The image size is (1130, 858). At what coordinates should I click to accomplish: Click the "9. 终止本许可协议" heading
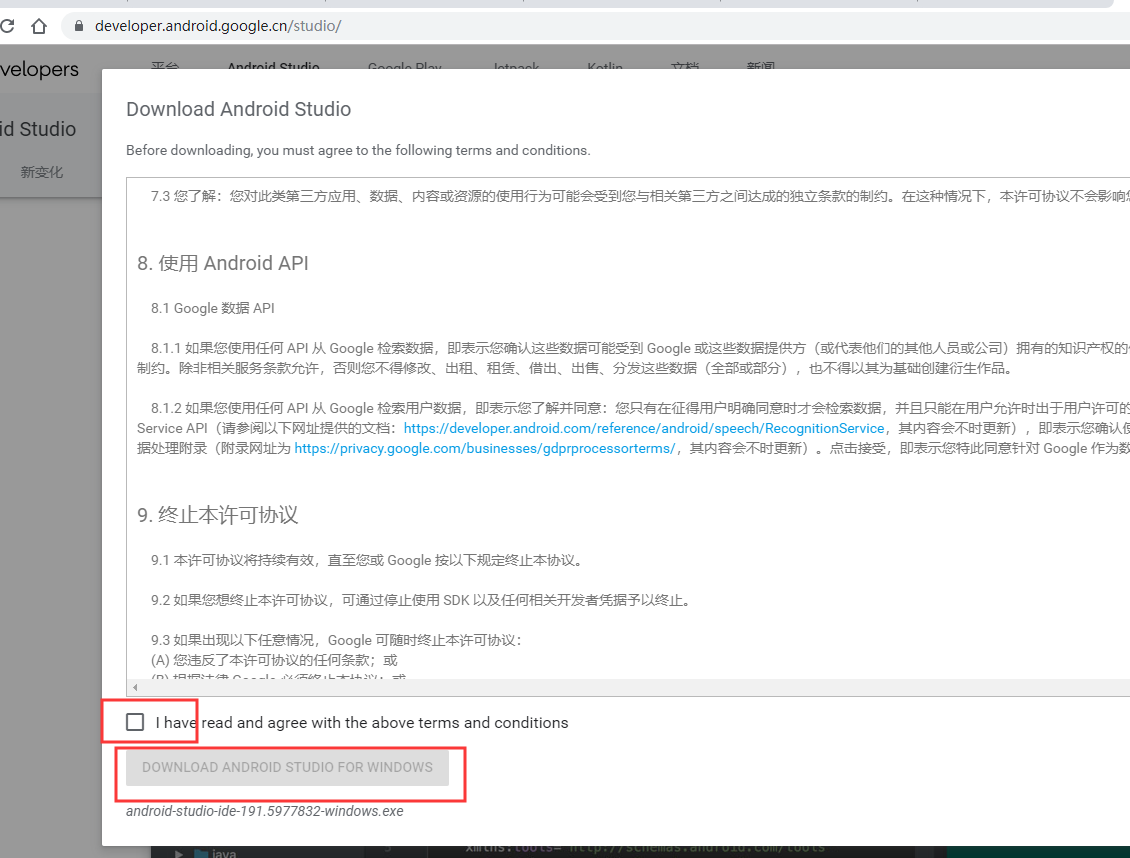click(218, 514)
